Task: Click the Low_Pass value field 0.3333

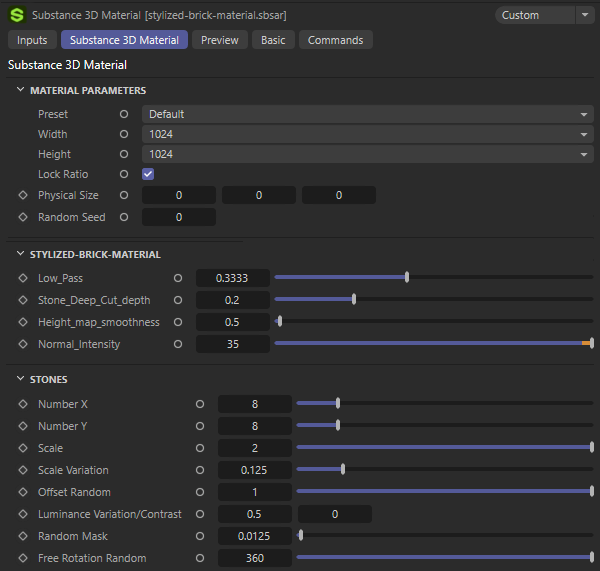Action: [x=233, y=278]
